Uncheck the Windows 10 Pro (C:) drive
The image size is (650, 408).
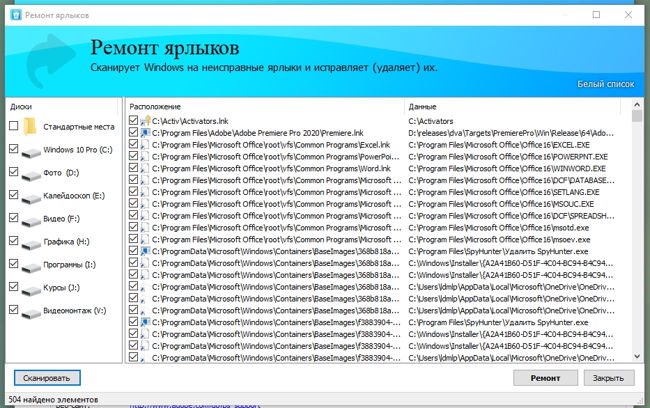(14, 148)
